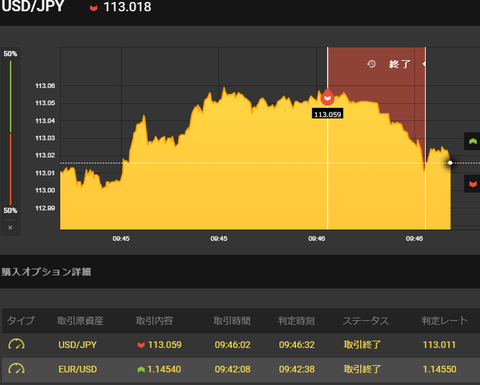Click settlement rate 1.14550
This screenshot has width=480, height=385.
tap(439, 369)
